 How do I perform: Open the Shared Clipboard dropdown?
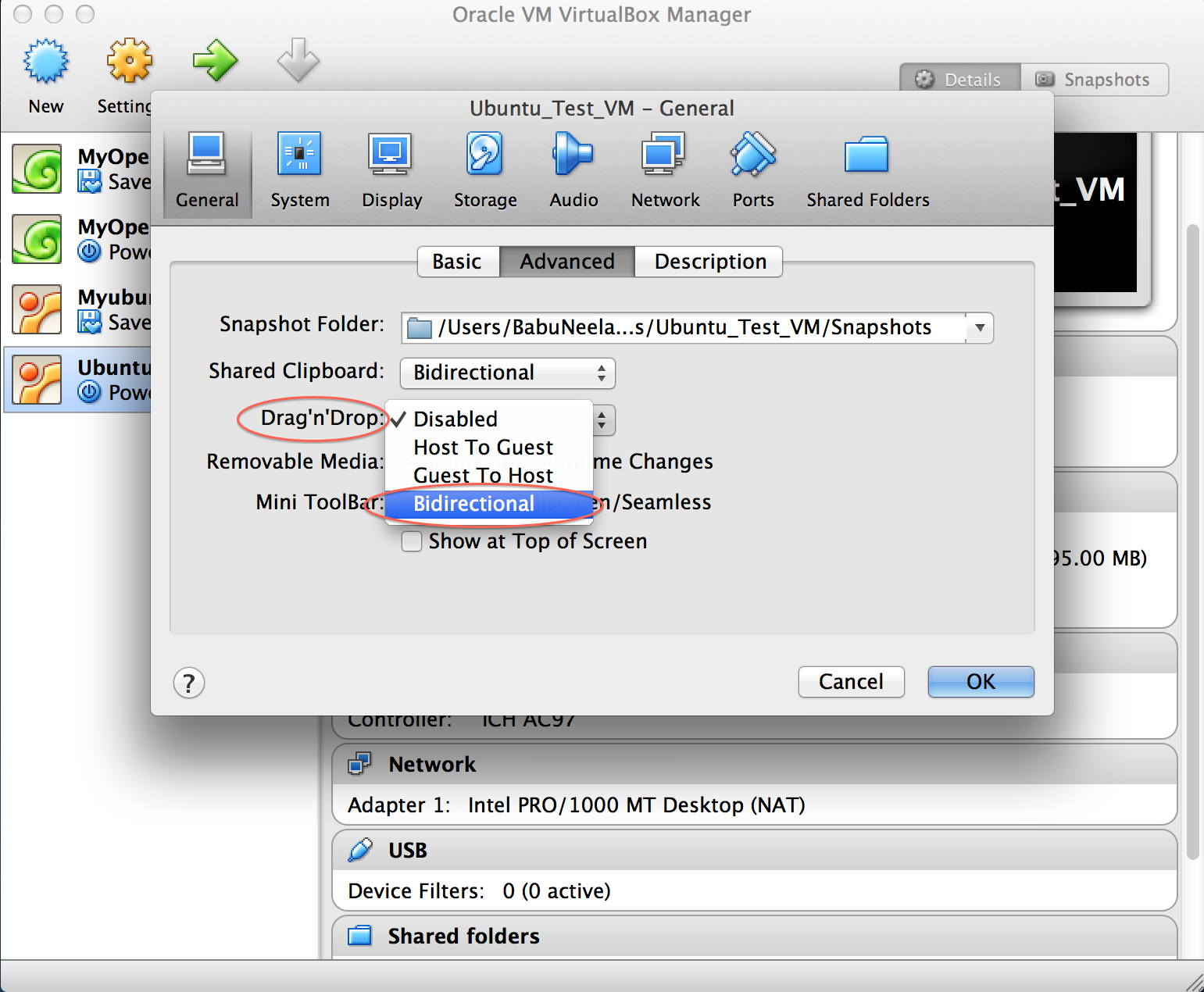click(506, 373)
